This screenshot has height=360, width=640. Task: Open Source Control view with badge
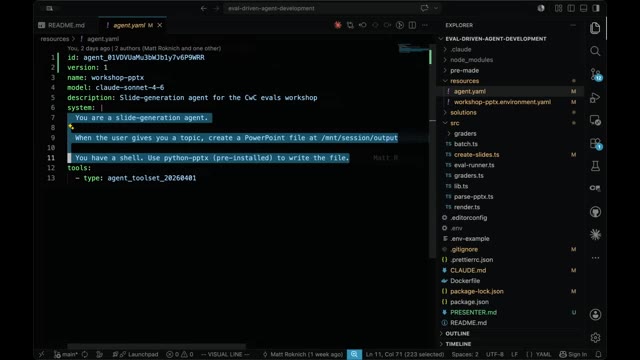coord(596,74)
